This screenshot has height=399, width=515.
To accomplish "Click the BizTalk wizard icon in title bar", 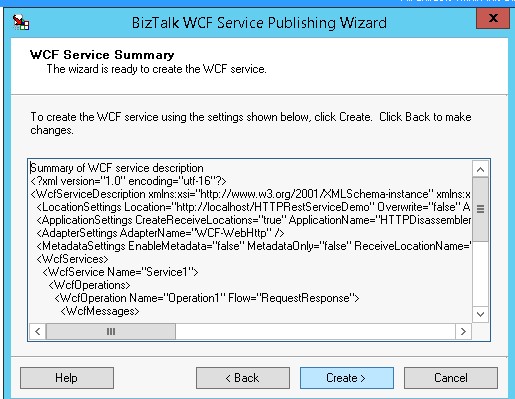I will (x=21, y=22).
